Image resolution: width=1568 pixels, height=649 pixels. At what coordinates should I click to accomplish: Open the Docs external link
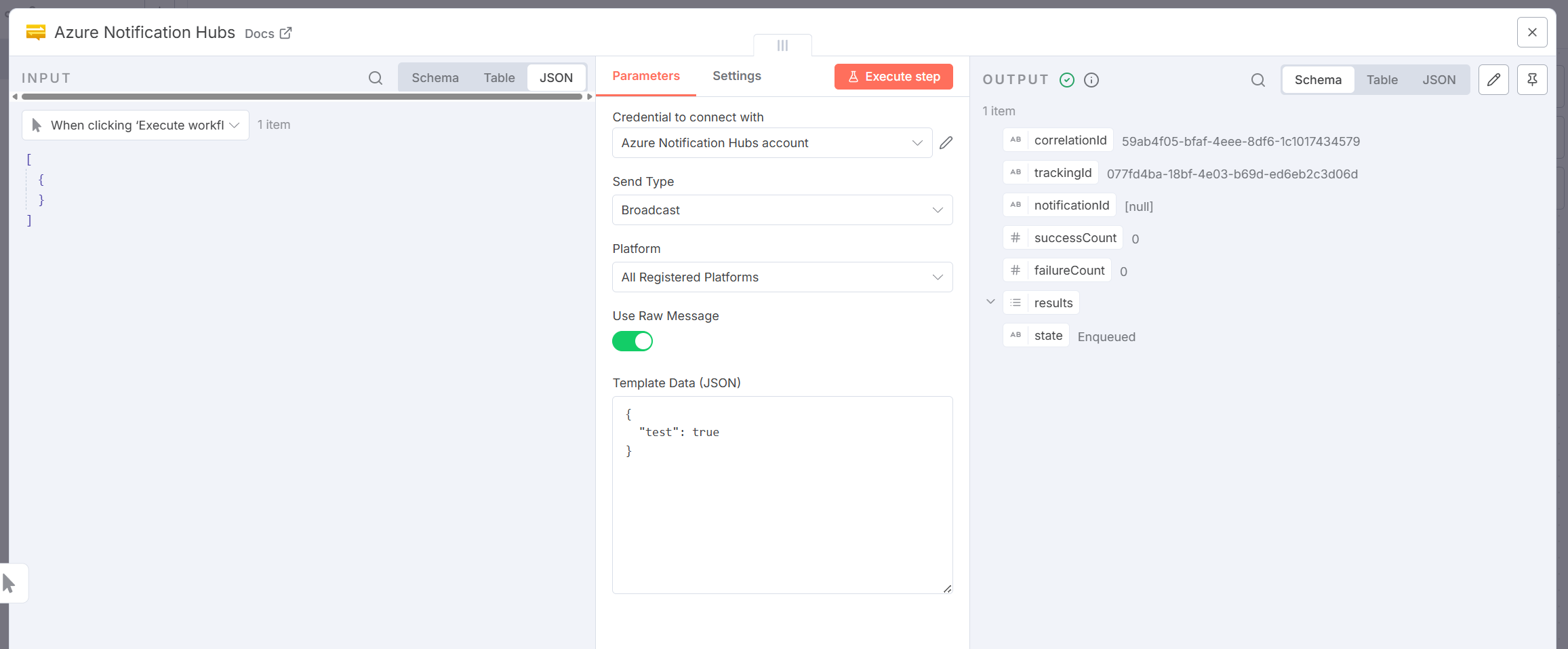click(x=268, y=33)
